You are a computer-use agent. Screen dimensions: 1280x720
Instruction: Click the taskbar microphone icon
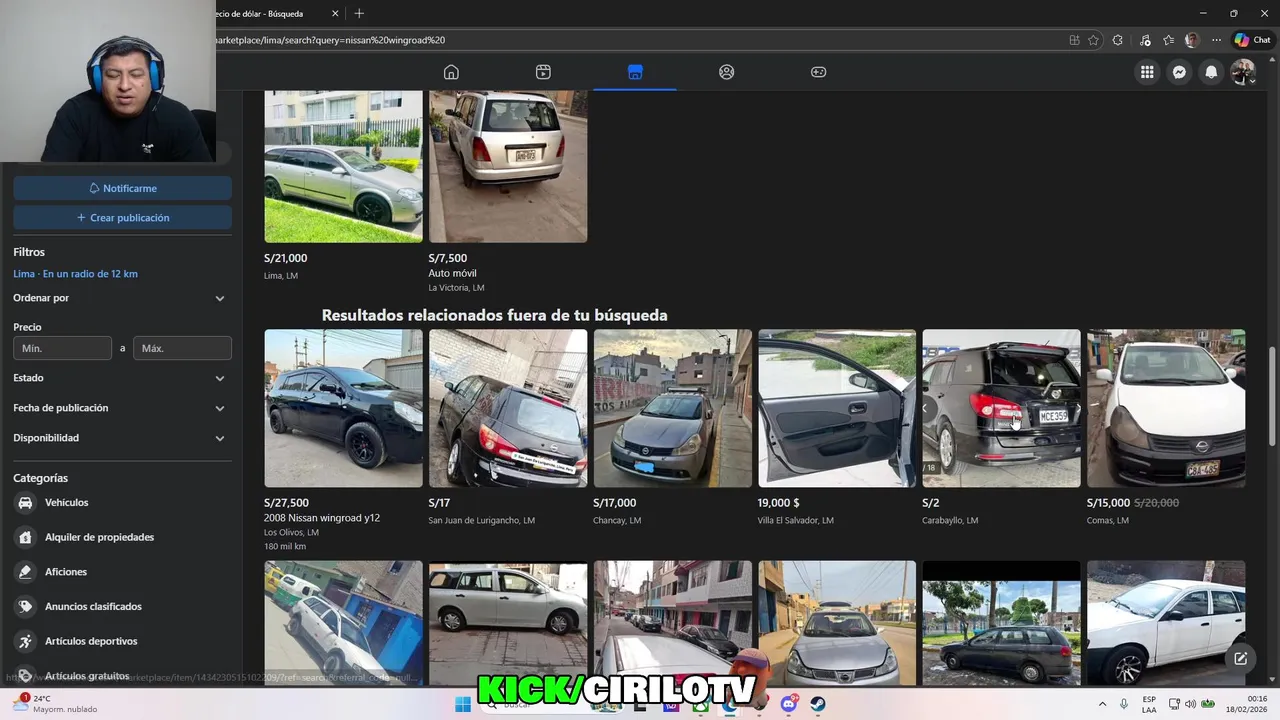click(x=1124, y=704)
